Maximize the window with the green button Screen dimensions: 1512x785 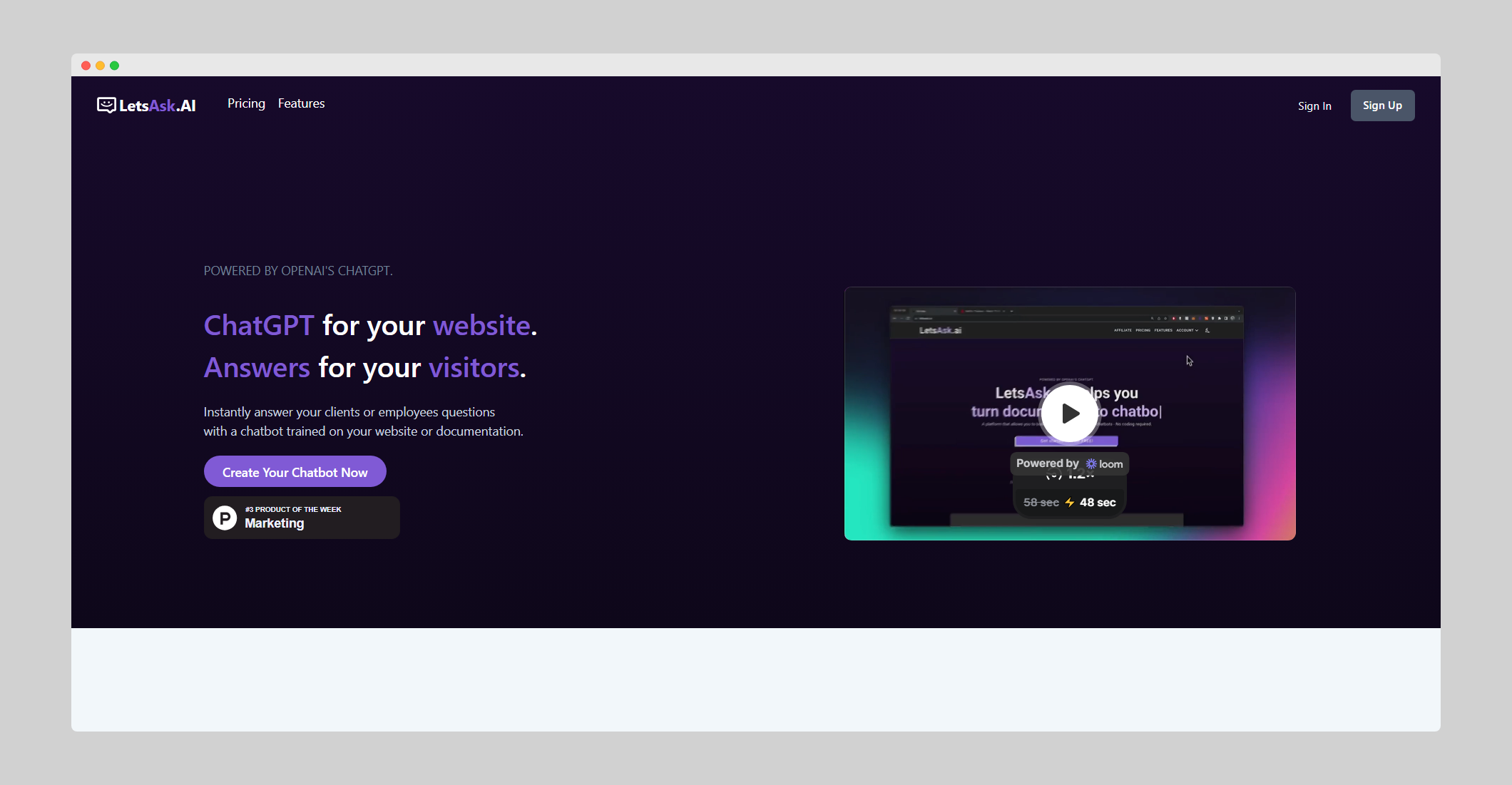114,66
